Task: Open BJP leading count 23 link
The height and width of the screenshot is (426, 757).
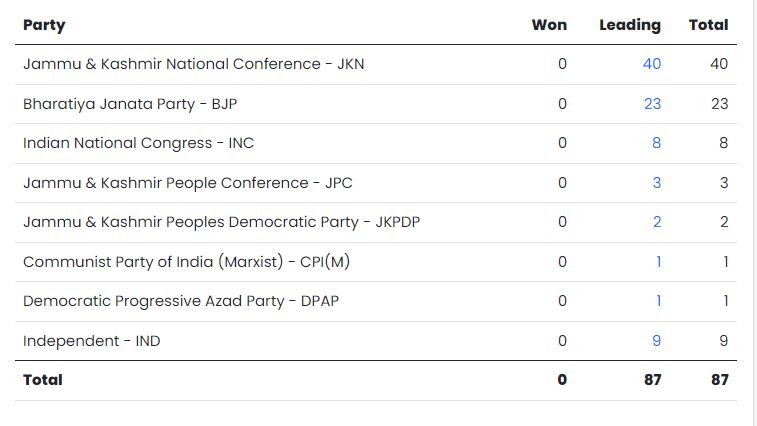Action: (652, 104)
